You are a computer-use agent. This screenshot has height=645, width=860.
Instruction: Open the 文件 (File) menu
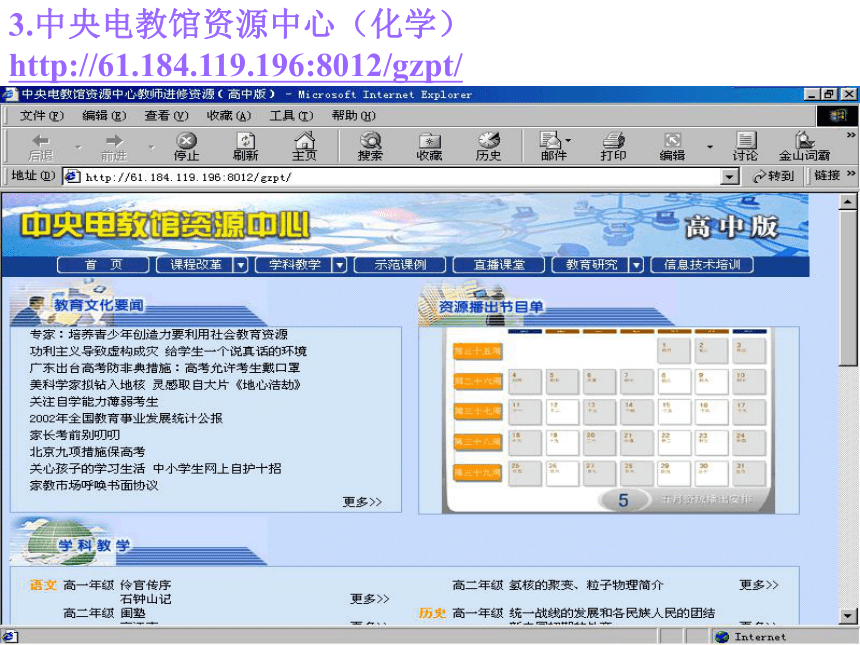pyautogui.click(x=42, y=116)
